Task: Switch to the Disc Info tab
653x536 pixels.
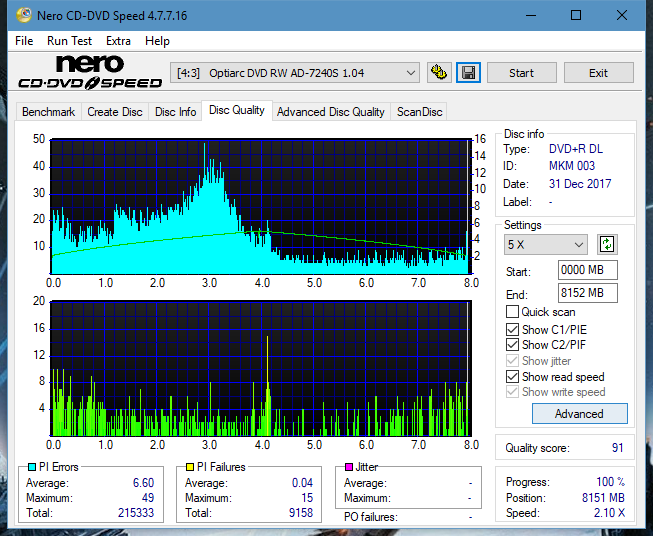Action: pos(175,112)
